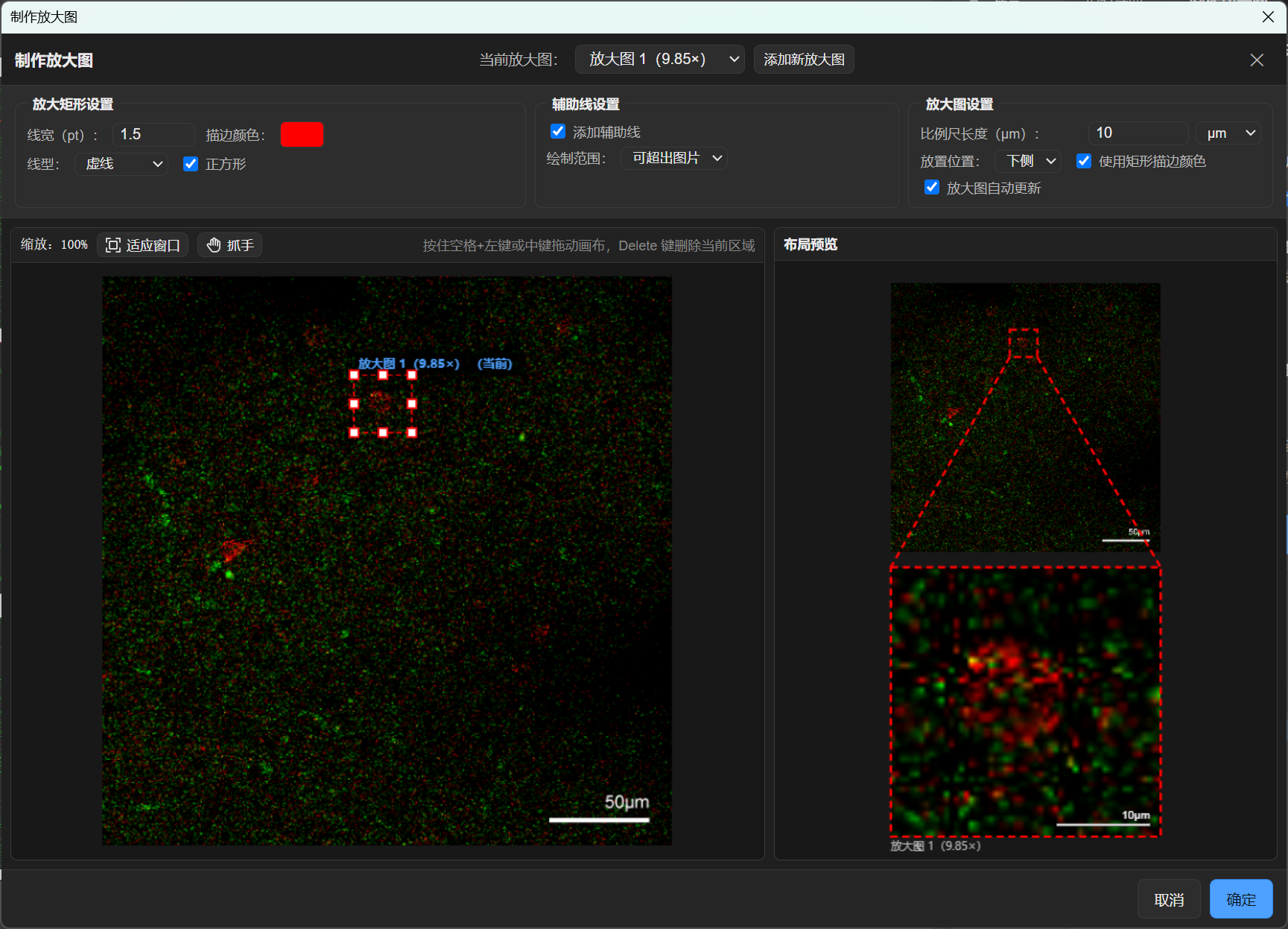Screen dimensions: 1288x929
Task: Open the 当前放大图 dropdown
Action: point(660,60)
